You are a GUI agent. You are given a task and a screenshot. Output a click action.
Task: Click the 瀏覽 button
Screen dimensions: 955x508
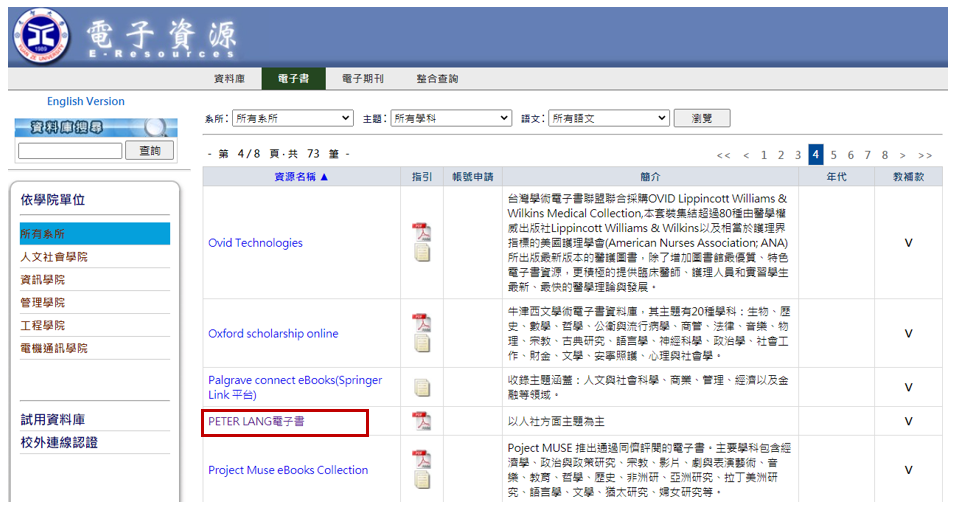point(702,118)
